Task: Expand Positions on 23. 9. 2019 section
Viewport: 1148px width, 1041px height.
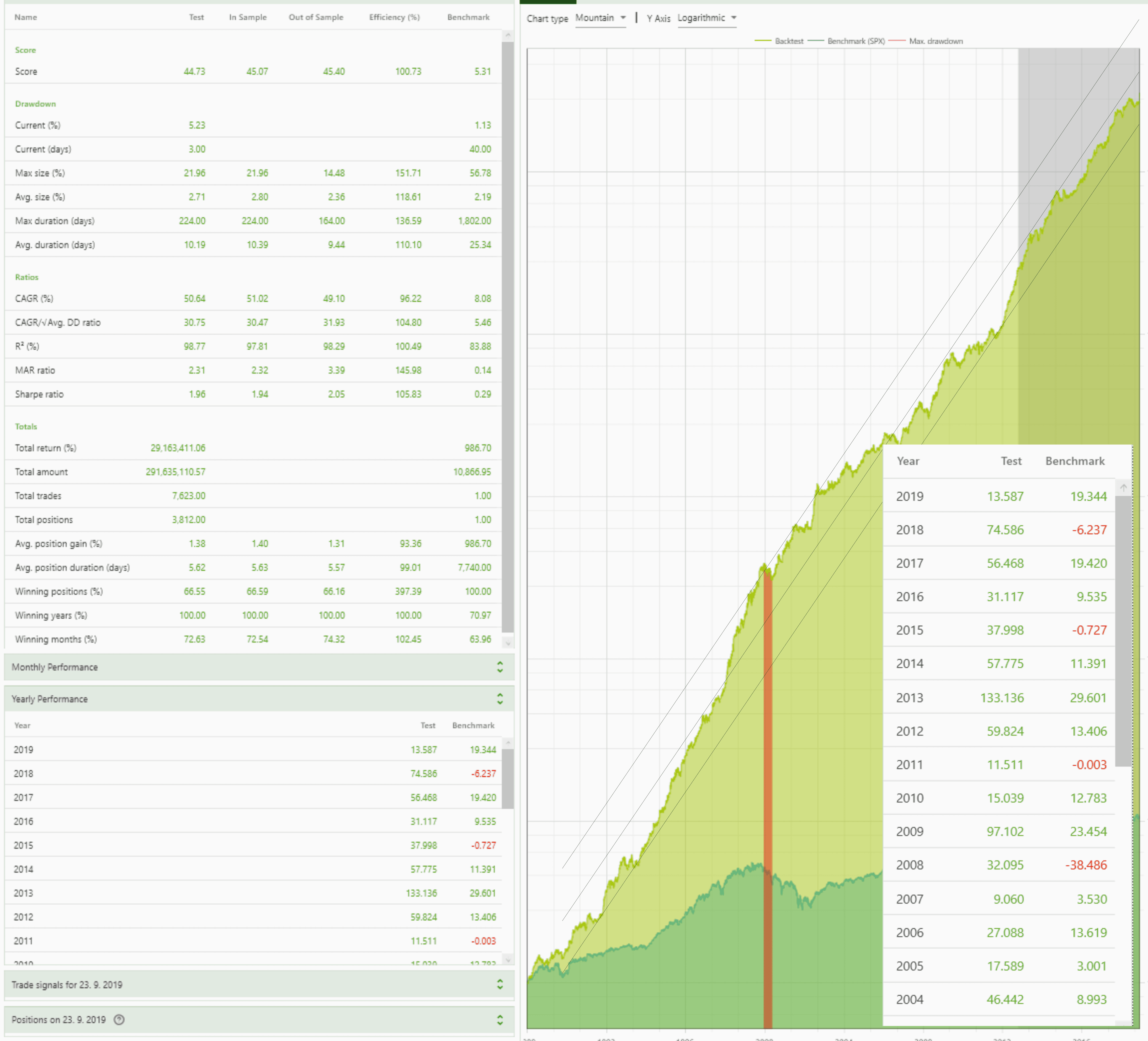Action: [259, 1020]
